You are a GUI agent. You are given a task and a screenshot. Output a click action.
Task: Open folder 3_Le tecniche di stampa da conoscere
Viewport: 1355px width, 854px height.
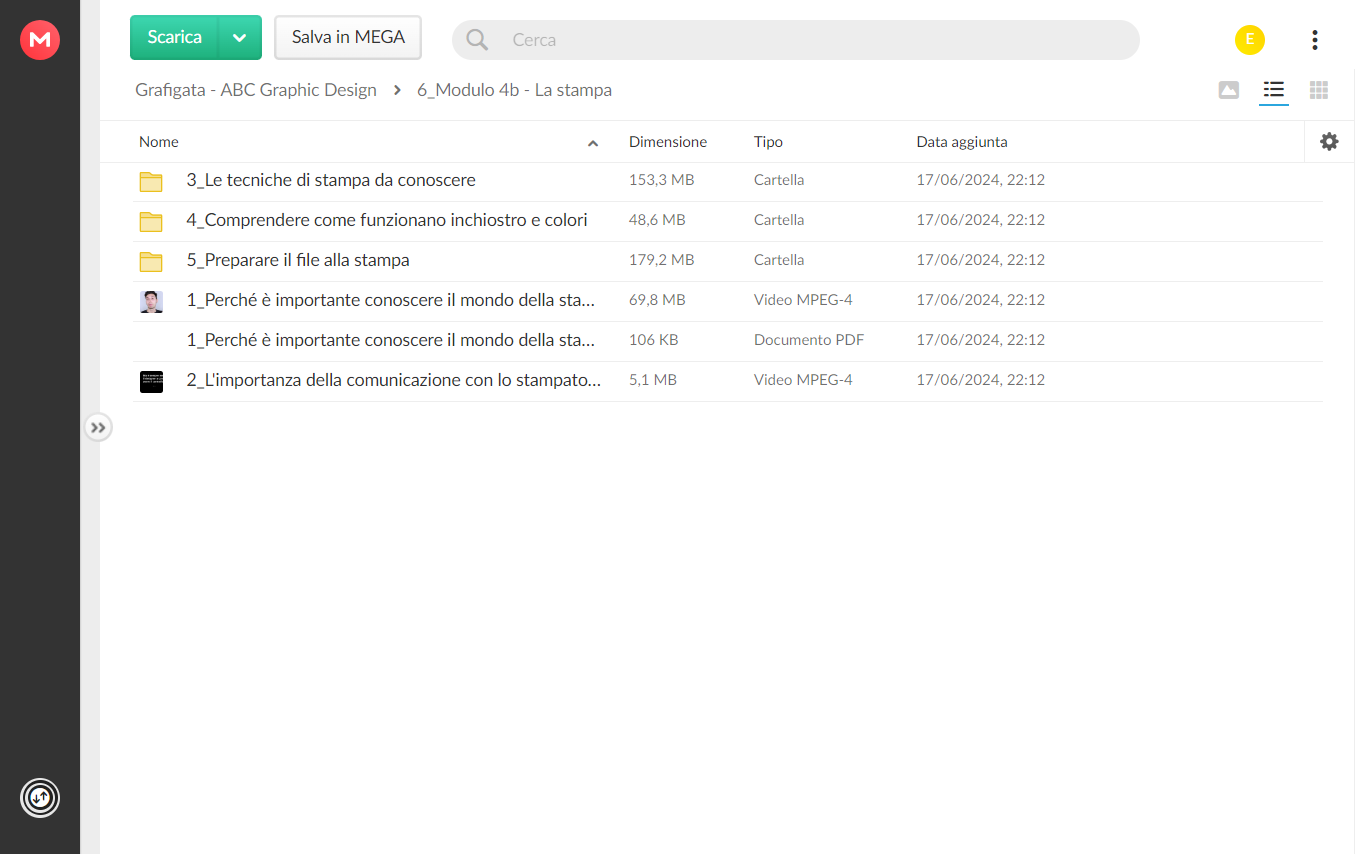point(331,181)
